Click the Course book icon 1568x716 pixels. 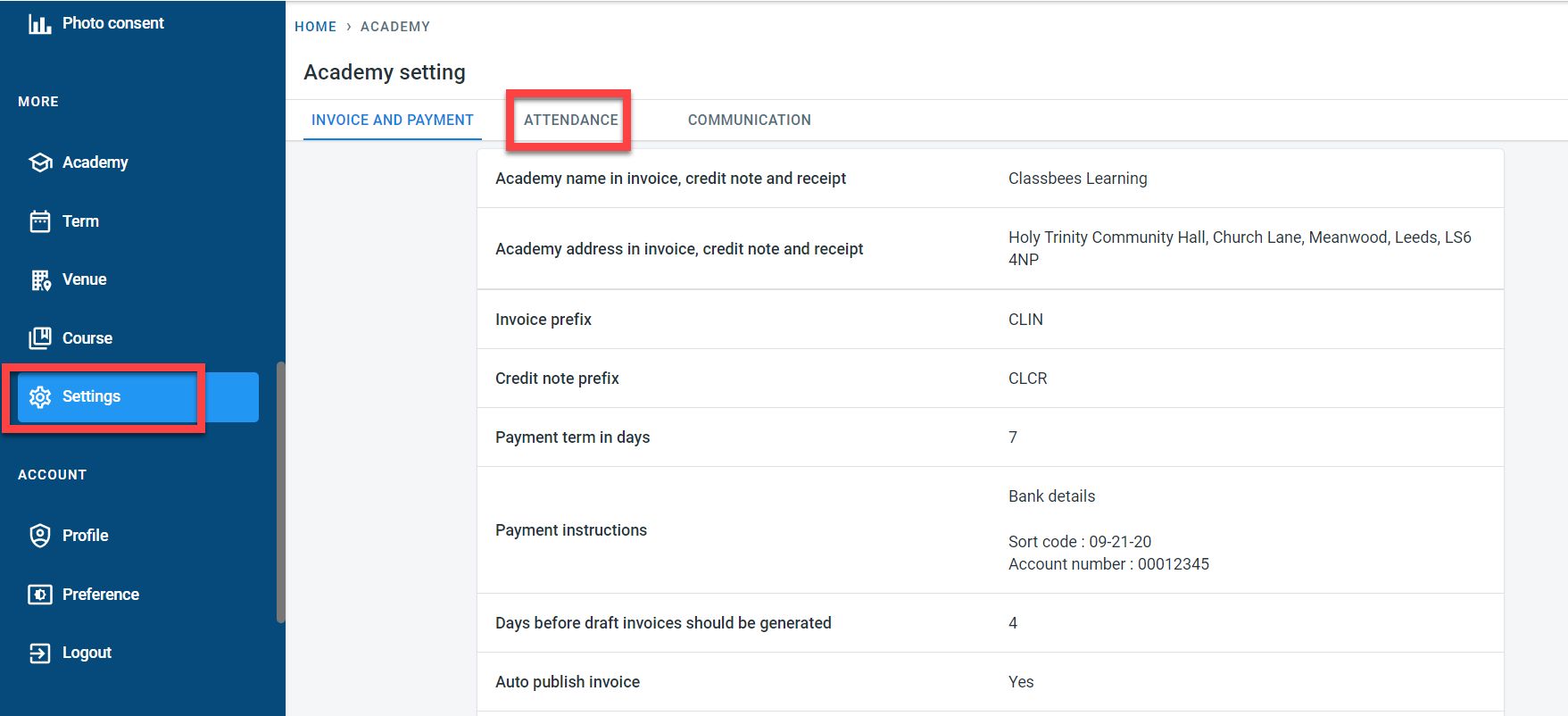pos(40,338)
